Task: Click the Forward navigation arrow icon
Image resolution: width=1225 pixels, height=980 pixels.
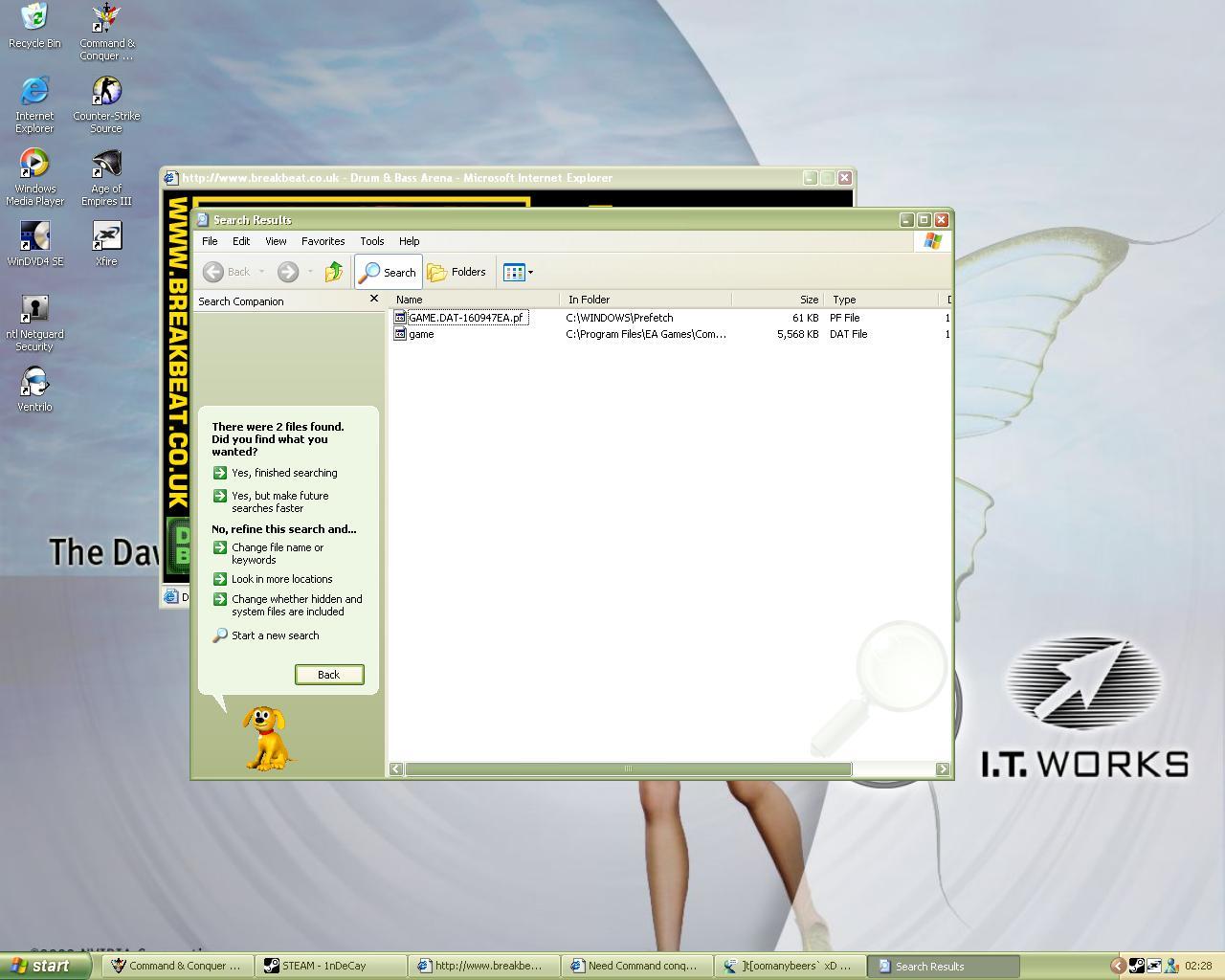Action: 288,272
